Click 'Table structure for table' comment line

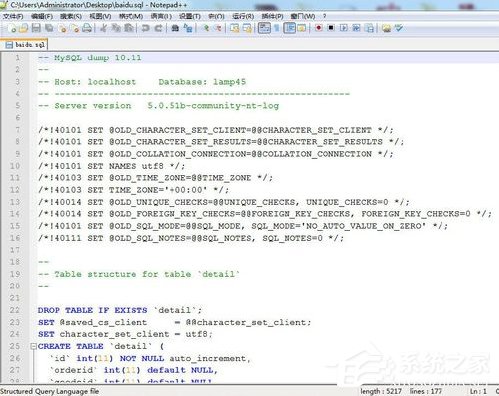(139, 274)
